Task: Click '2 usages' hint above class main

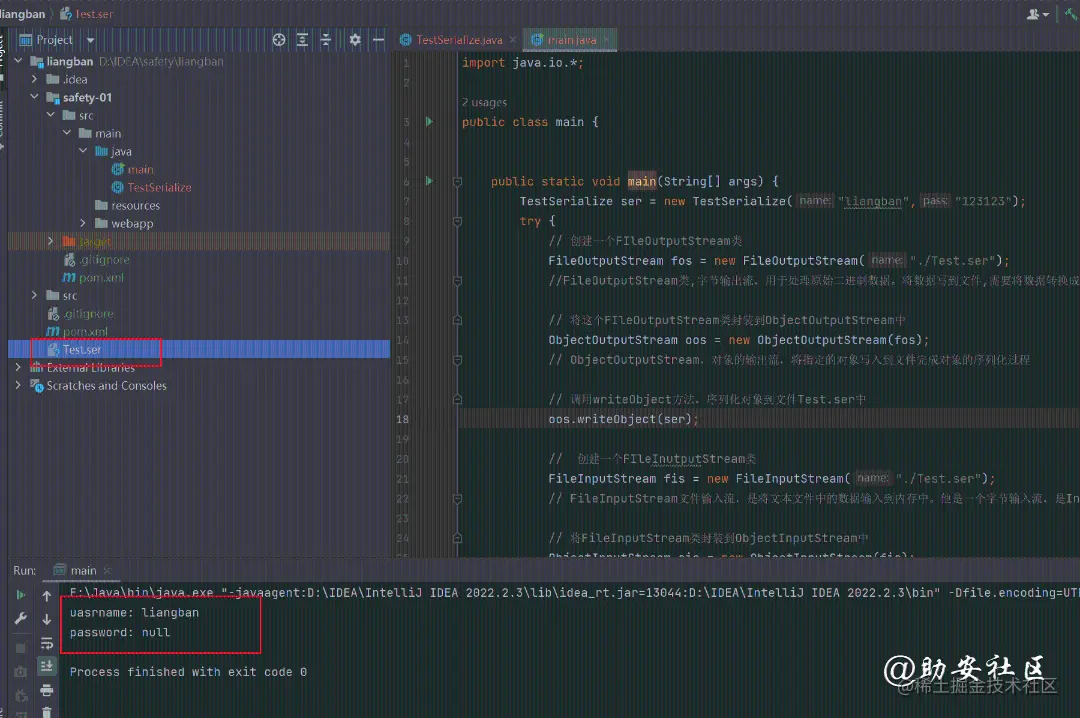Action: 484,103
